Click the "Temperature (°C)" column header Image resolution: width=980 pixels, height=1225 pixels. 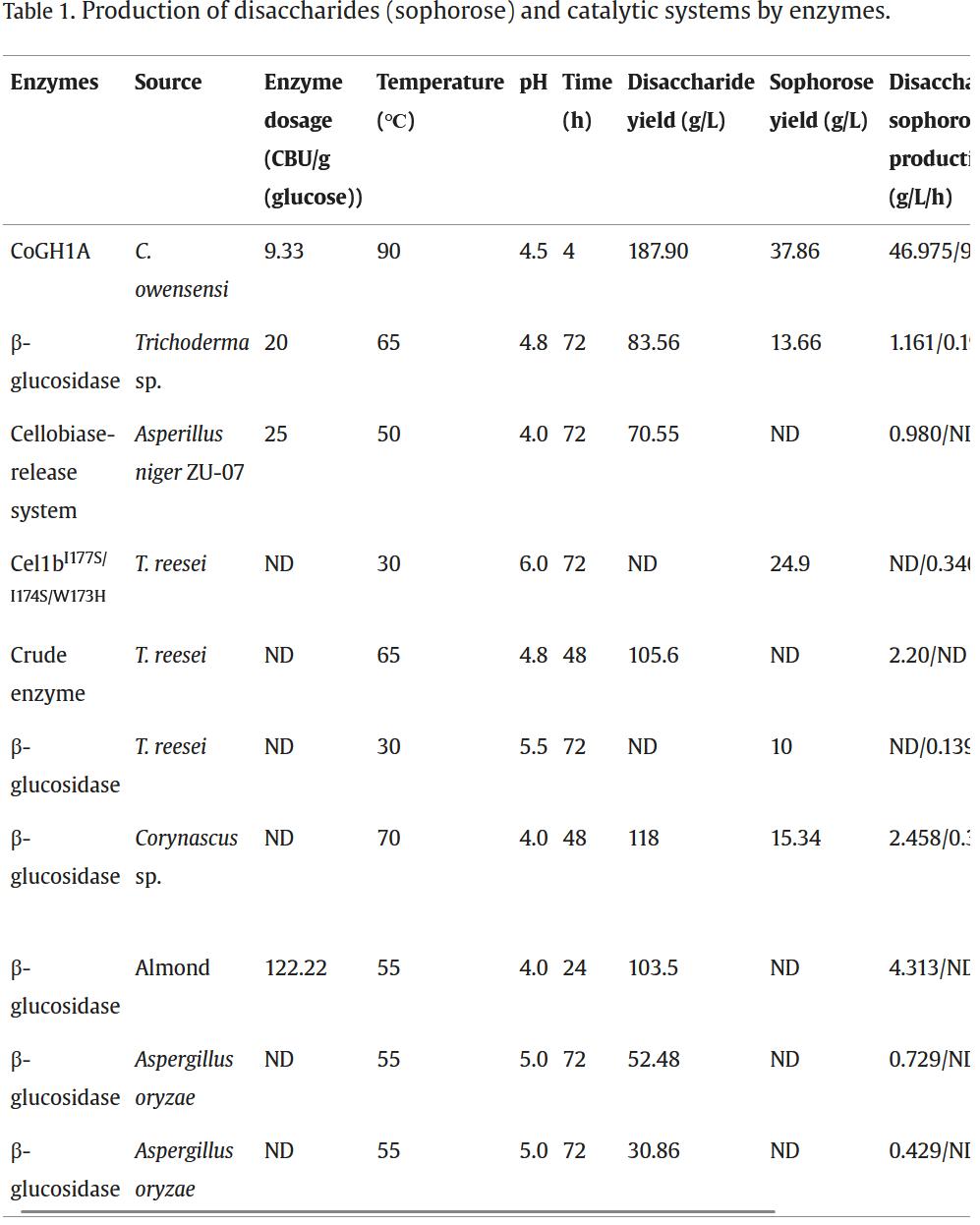point(439,100)
